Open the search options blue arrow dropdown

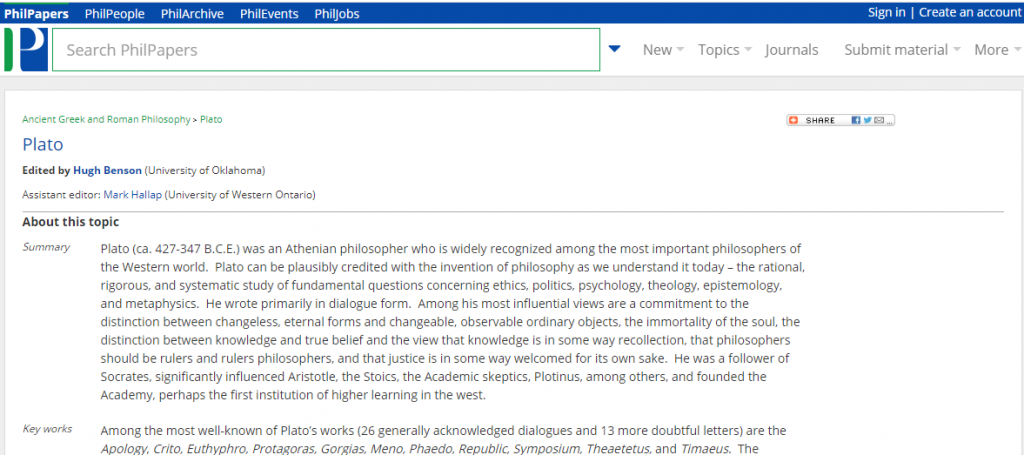(x=615, y=49)
